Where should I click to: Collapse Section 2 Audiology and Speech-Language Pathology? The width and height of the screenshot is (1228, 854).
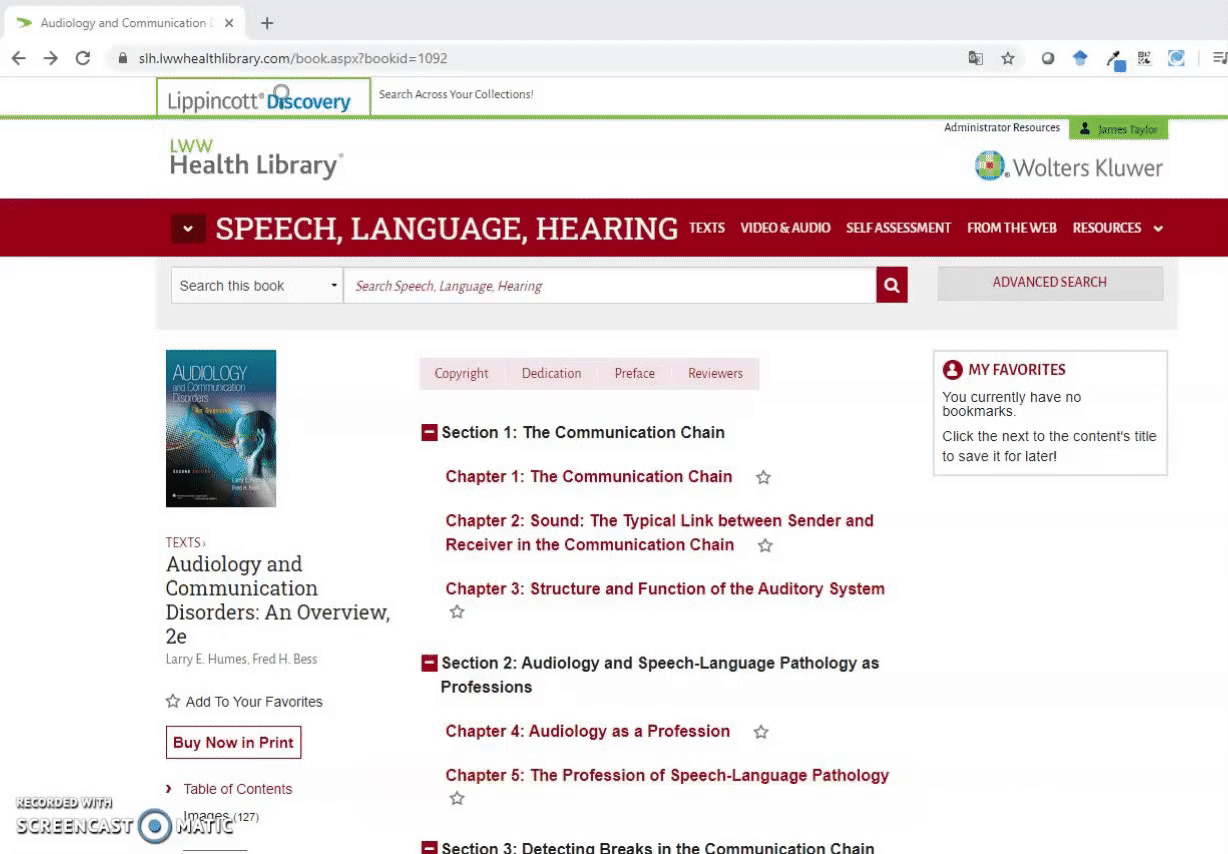pyautogui.click(x=429, y=663)
